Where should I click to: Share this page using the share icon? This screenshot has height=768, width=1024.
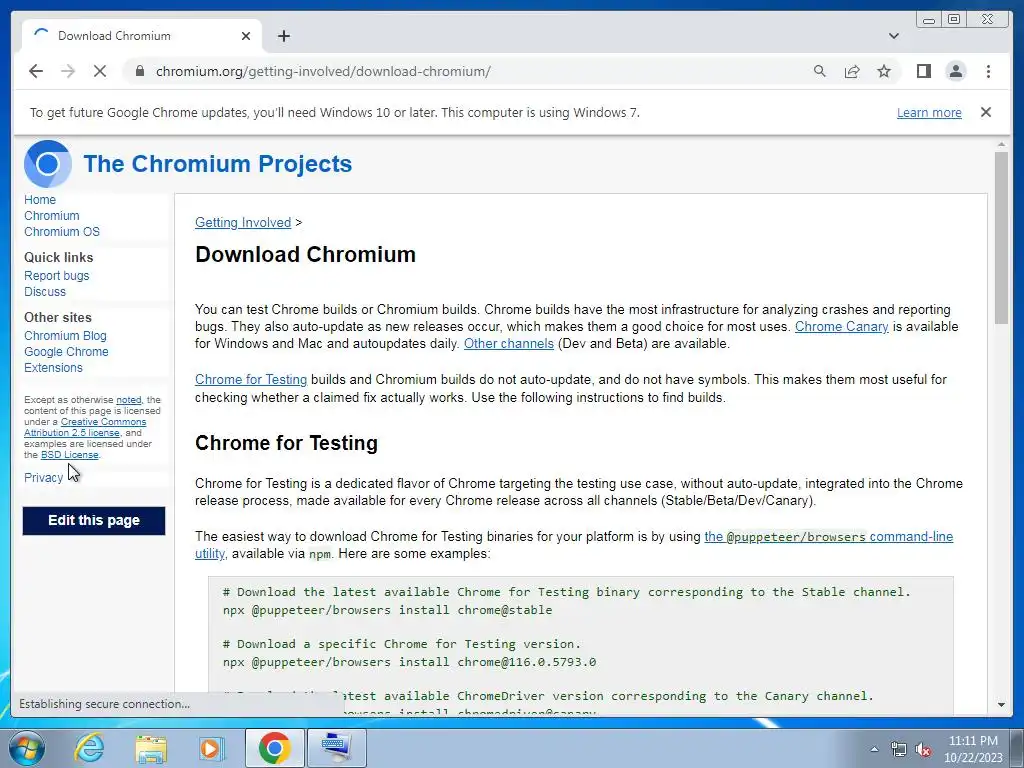click(852, 71)
